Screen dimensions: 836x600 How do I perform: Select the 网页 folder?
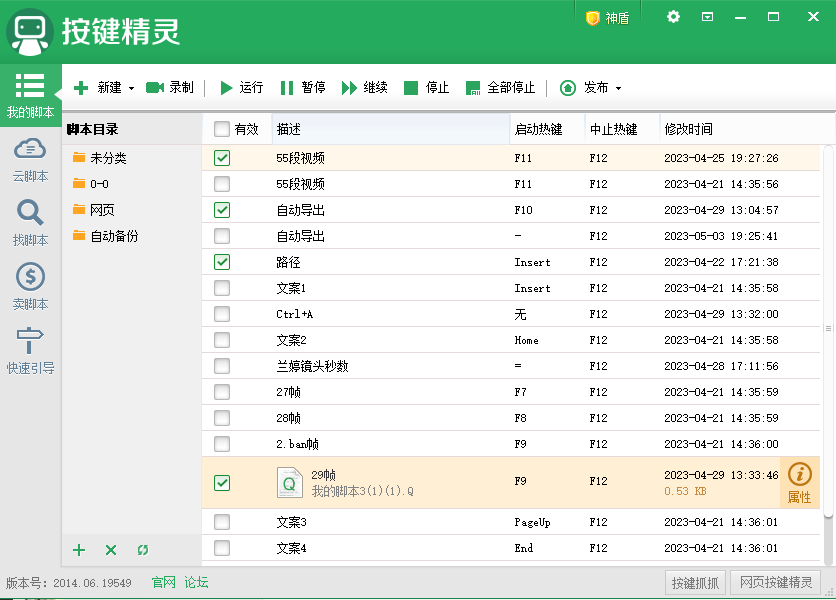(x=94, y=210)
